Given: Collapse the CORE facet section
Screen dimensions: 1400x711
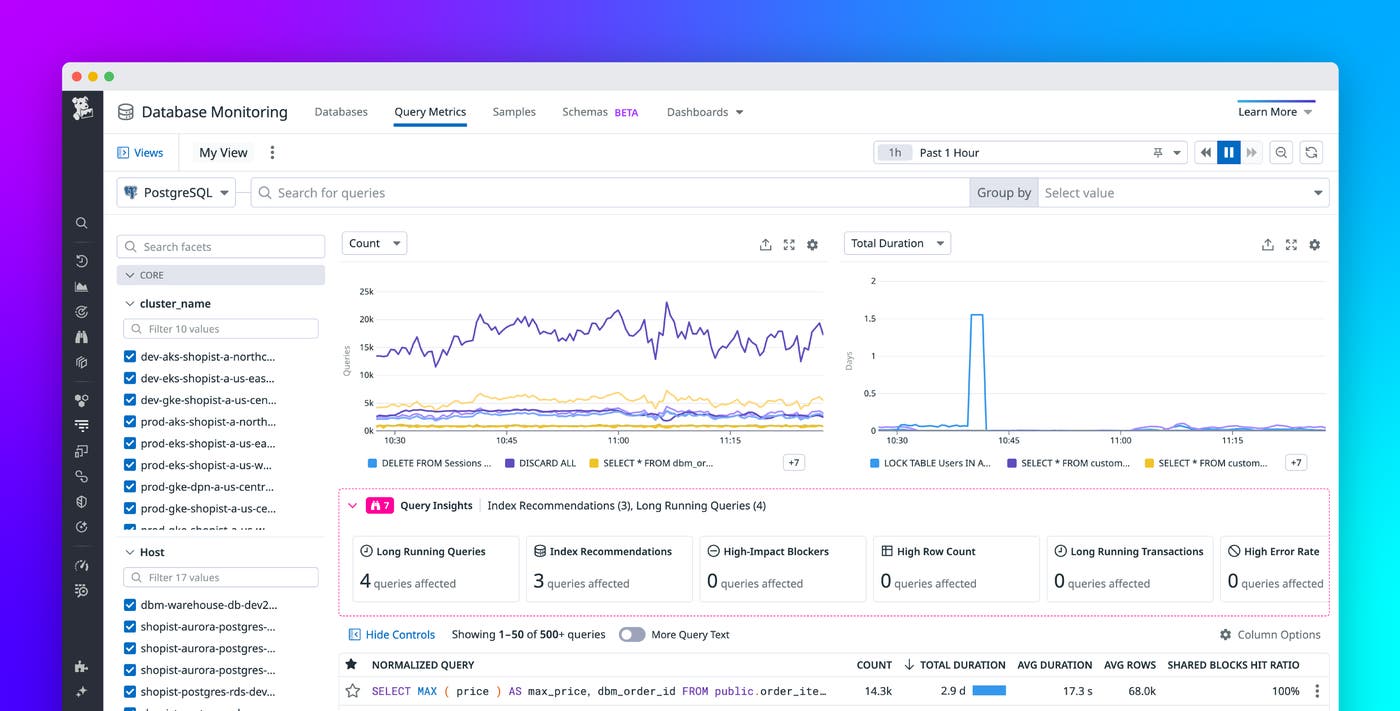Looking at the screenshot, I should (131, 274).
